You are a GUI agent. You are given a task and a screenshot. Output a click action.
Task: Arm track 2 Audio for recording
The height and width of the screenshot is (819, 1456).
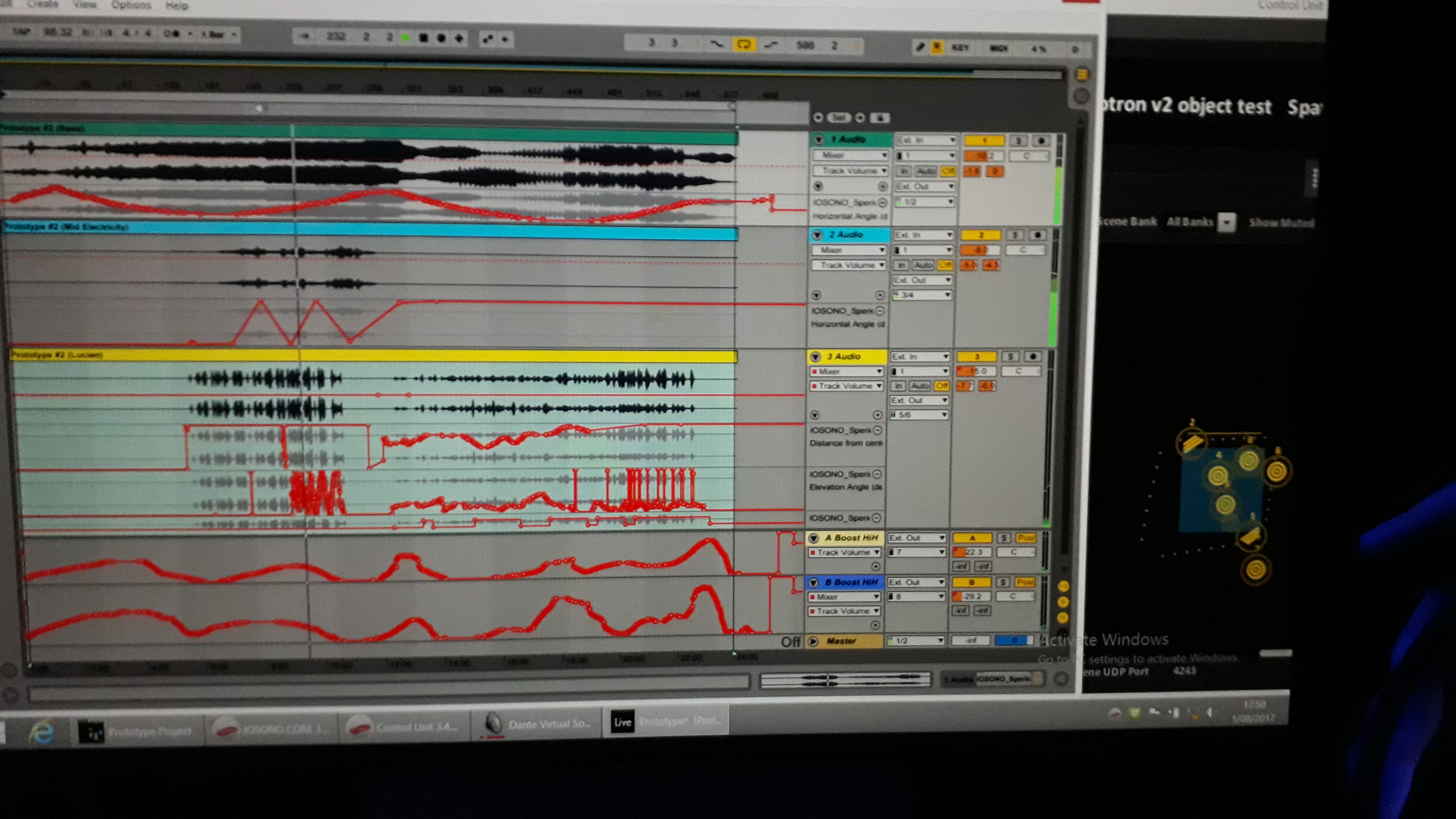[1037, 235]
